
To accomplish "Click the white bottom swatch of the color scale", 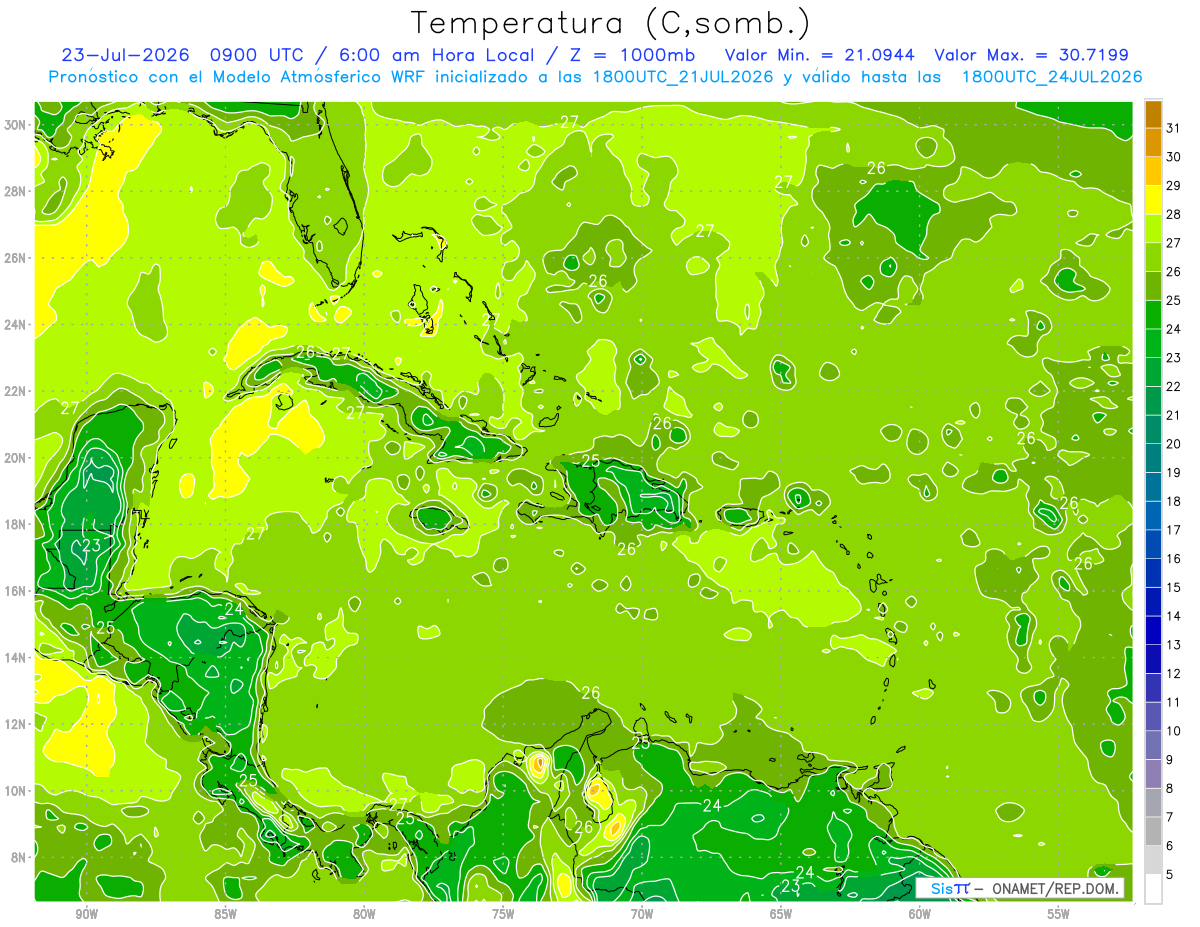I will [1153, 889].
